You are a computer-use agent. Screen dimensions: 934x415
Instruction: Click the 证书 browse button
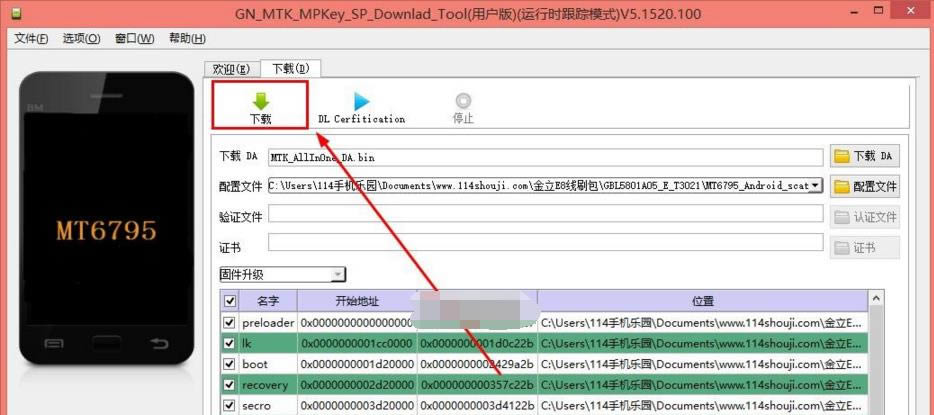coord(864,248)
